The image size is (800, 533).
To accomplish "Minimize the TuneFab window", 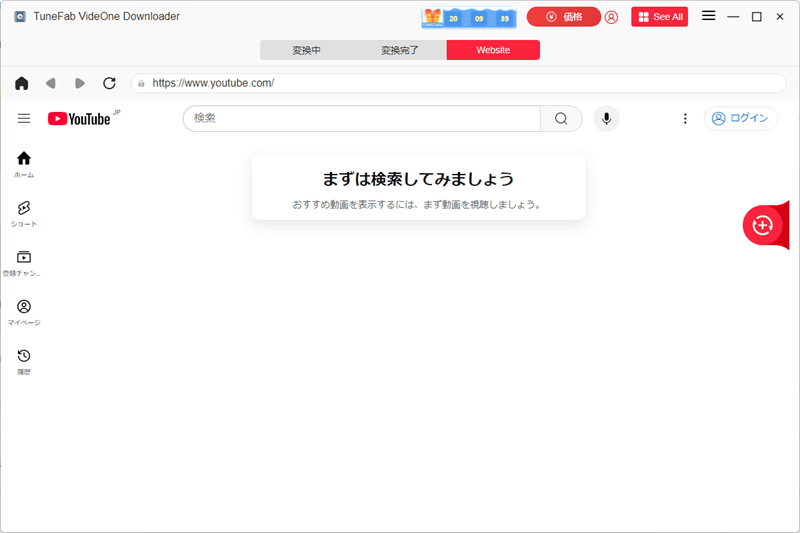I will 733,17.
